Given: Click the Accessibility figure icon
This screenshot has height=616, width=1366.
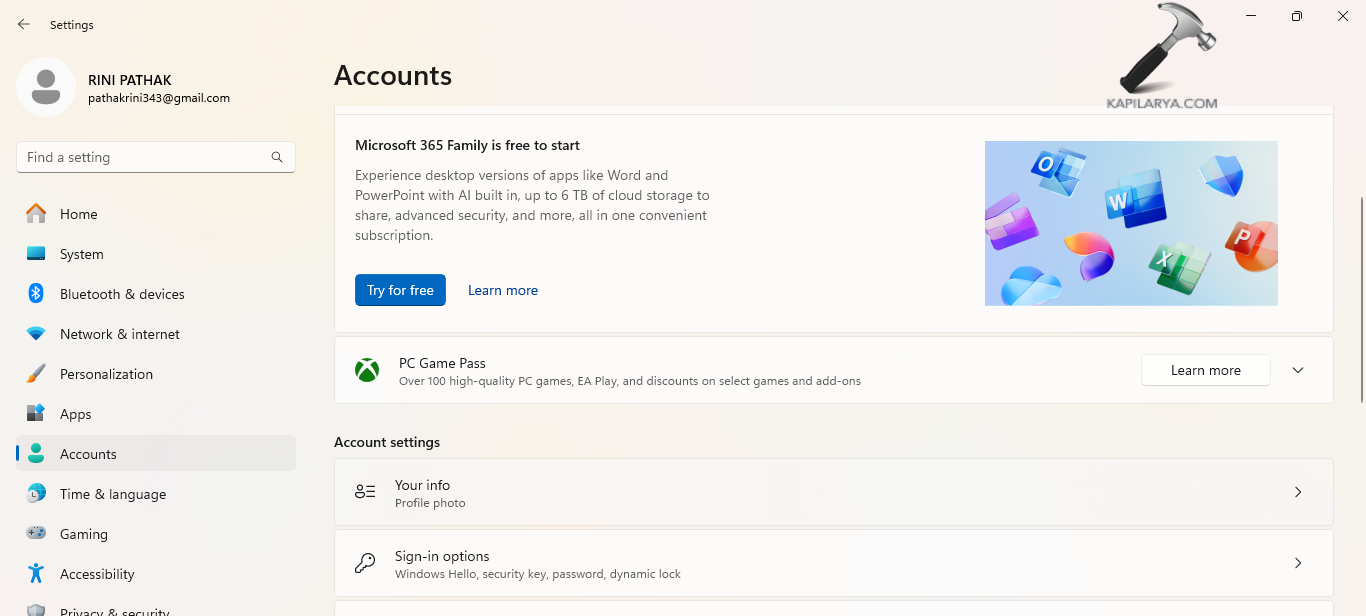Looking at the screenshot, I should 36,574.
